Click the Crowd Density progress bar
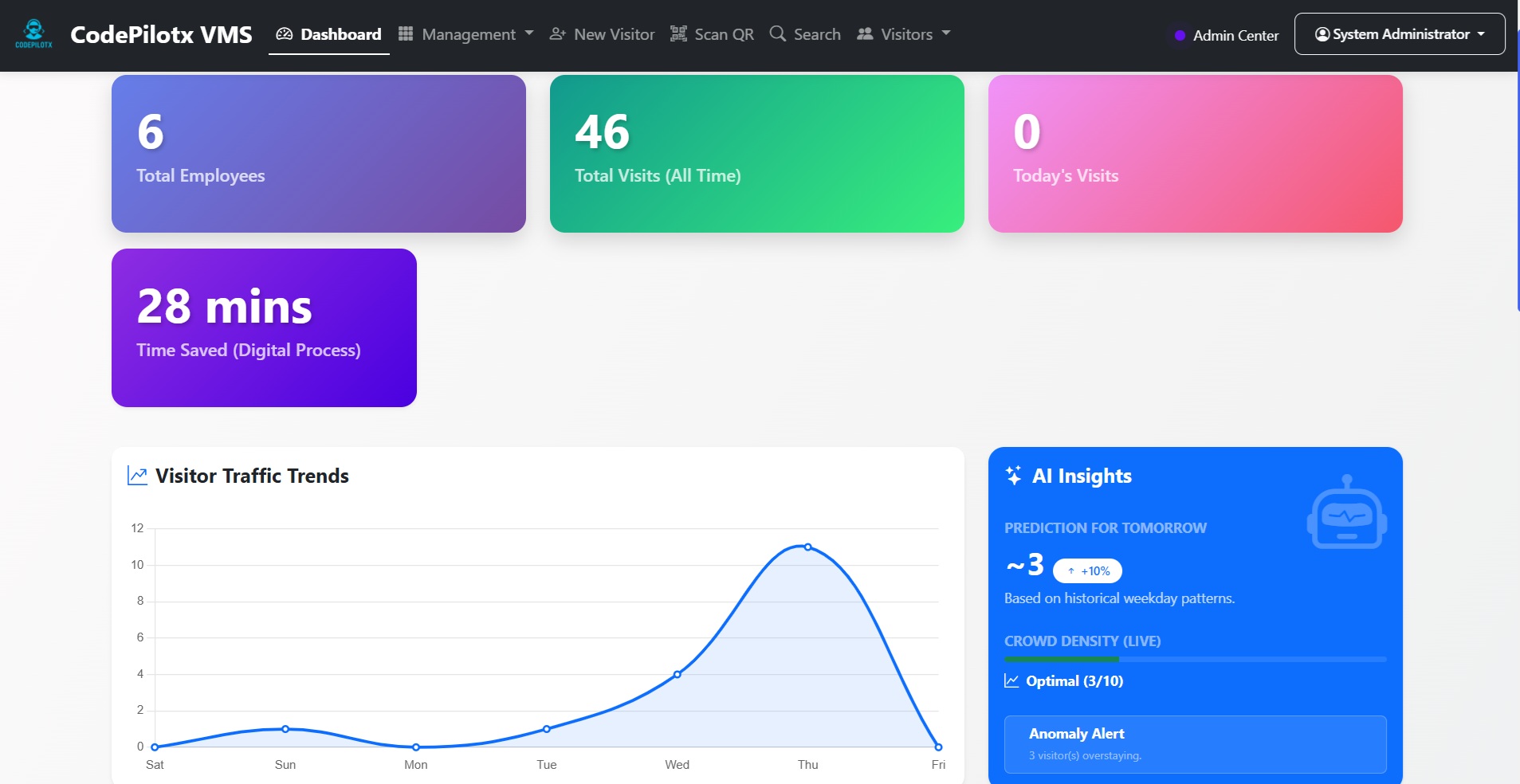1520x784 pixels. [1194, 659]
